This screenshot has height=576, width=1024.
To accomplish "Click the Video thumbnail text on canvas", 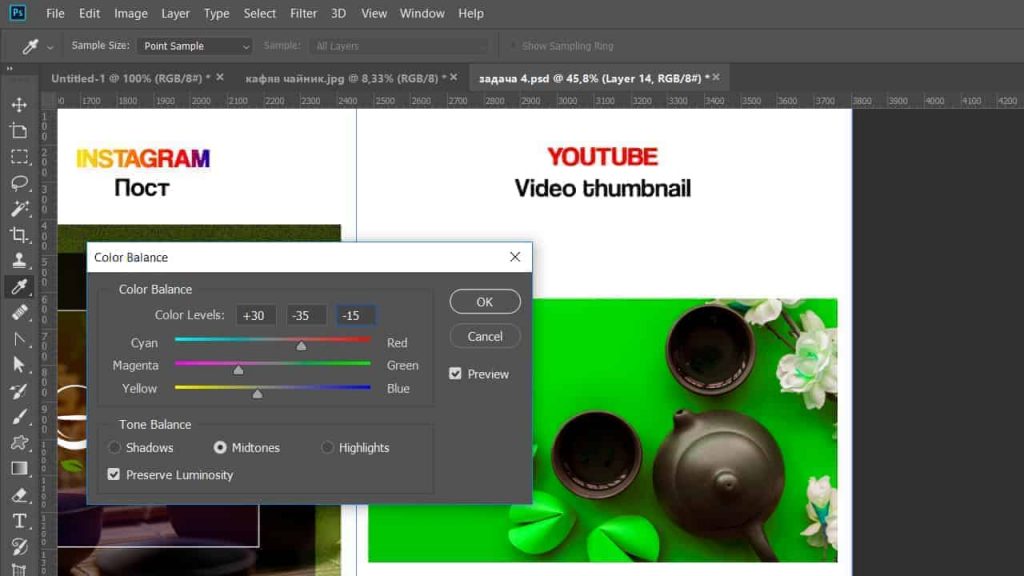I will coord(602,188).
